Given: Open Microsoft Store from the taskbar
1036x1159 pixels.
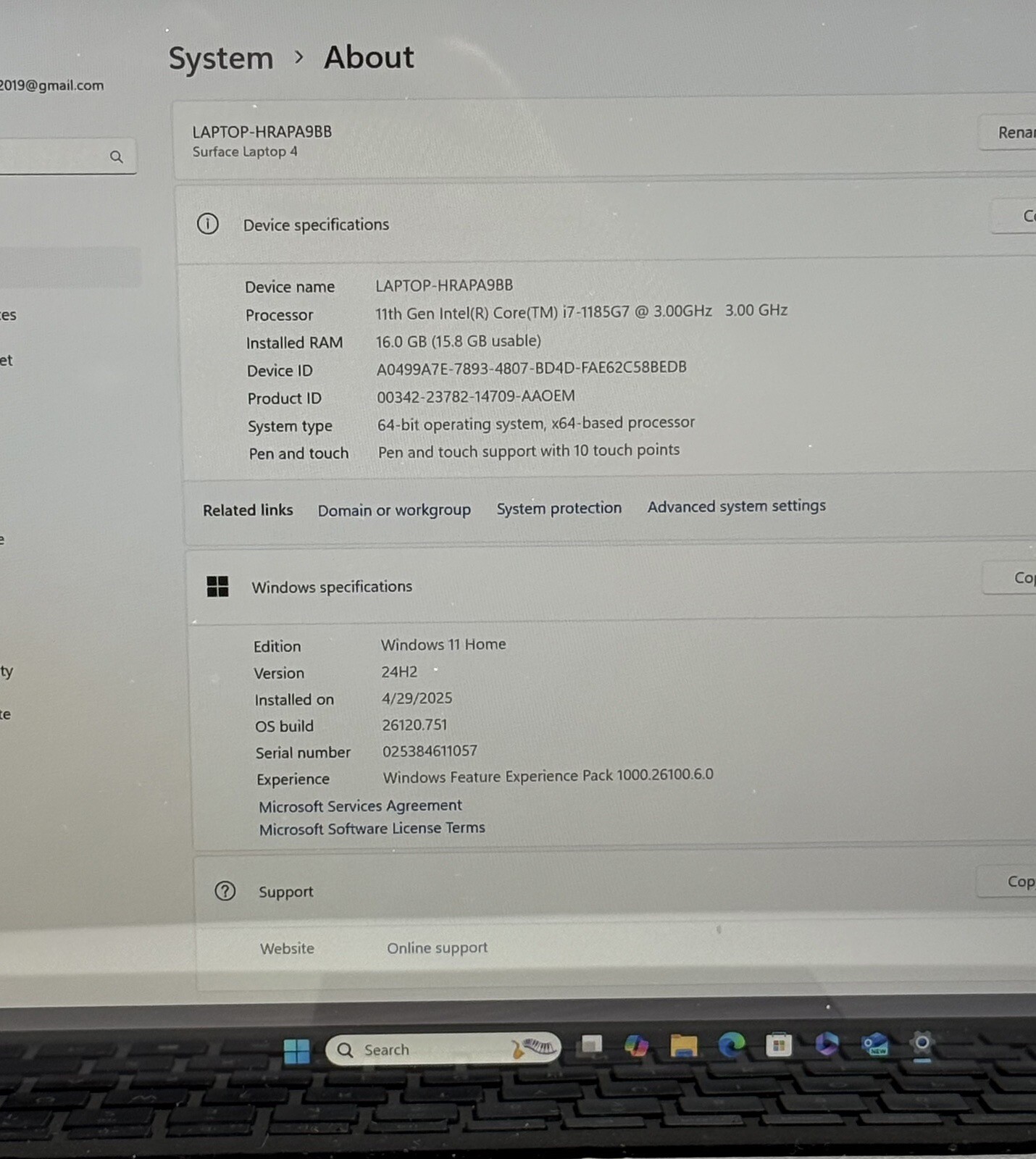Looking at the screenshot, I should tap(779, 1045).
